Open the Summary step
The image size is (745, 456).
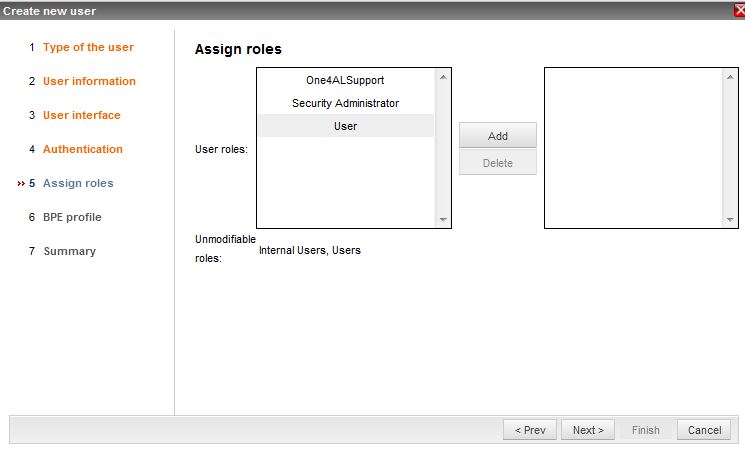click(69, 251)
